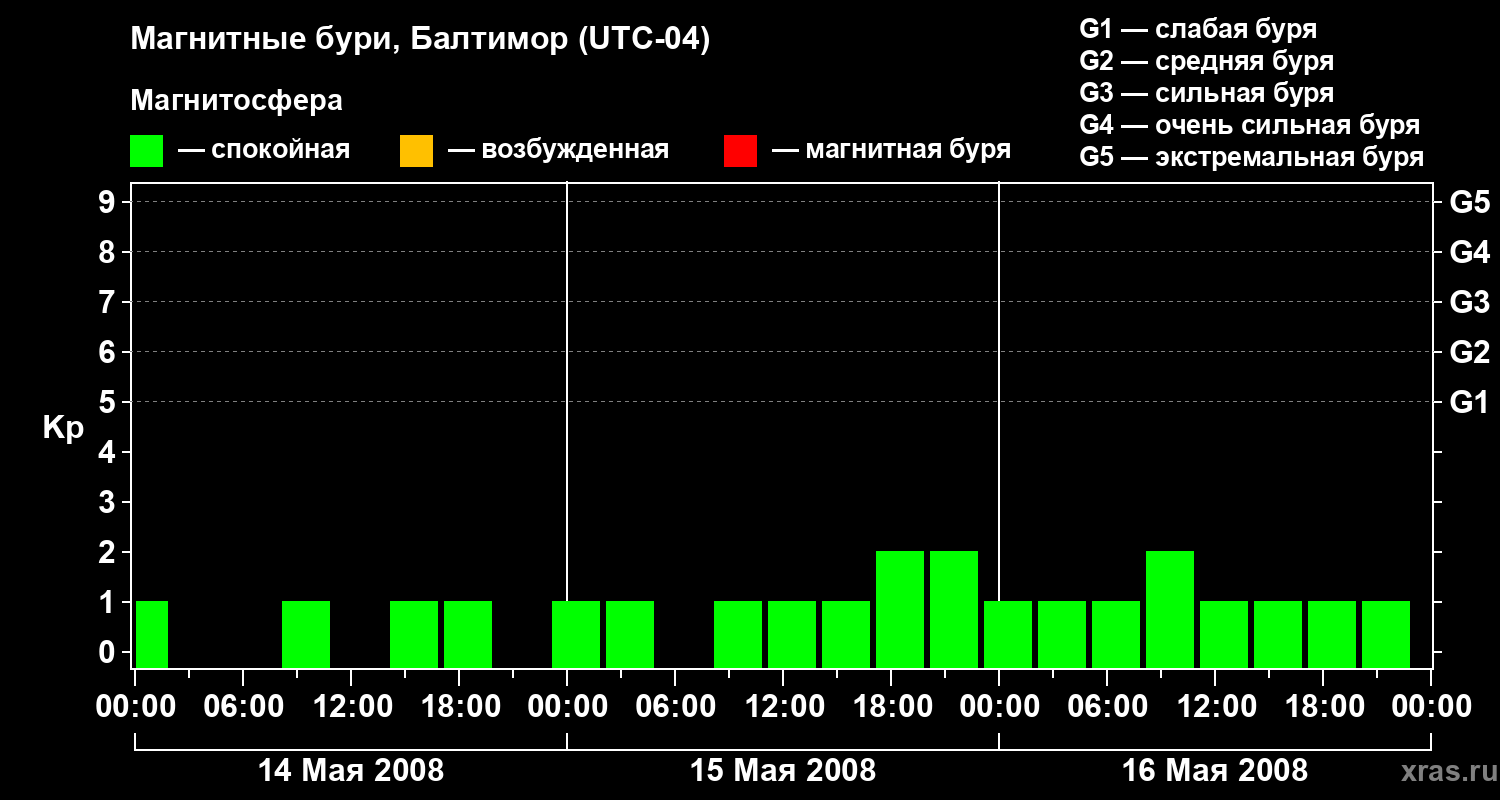Screen dimensions: 1500x800
Task: Click the 'G2 — средняя буря' legend line
Action: click(x=1206, y=61)
